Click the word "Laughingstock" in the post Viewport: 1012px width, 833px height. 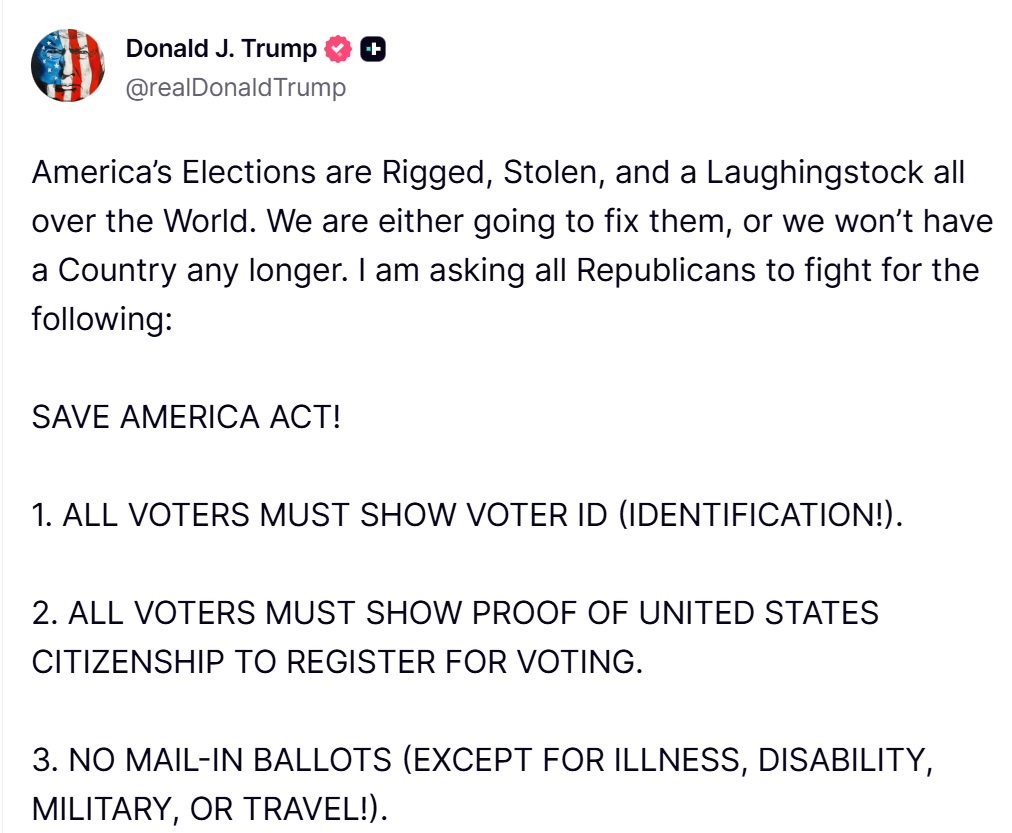(815, 172)
